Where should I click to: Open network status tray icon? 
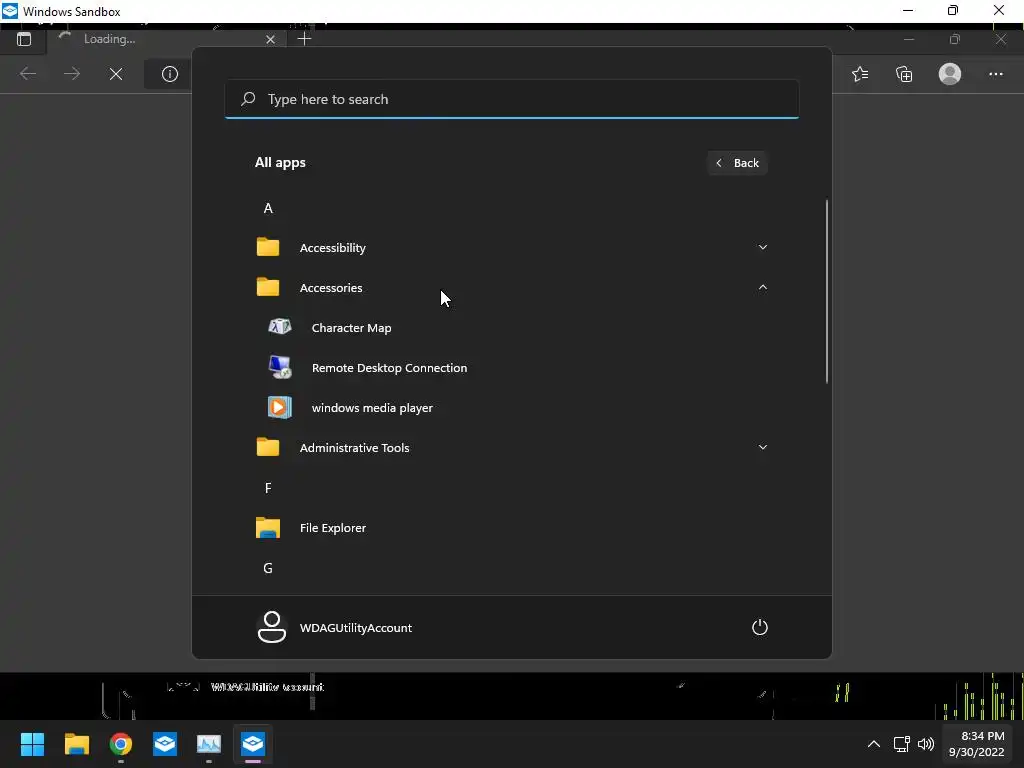[x=901, y=744]
